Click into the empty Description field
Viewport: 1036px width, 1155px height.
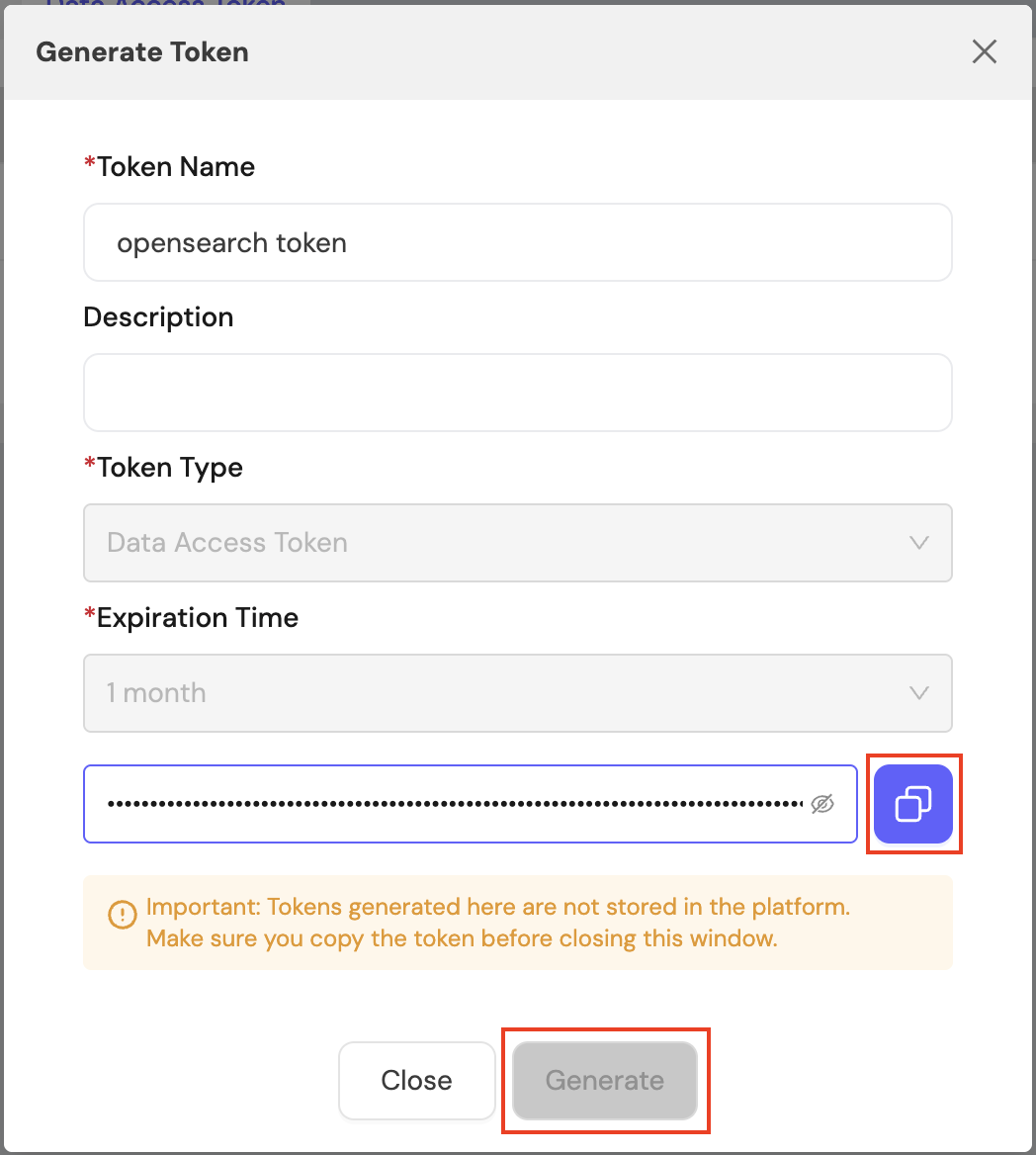click(518, 393)
